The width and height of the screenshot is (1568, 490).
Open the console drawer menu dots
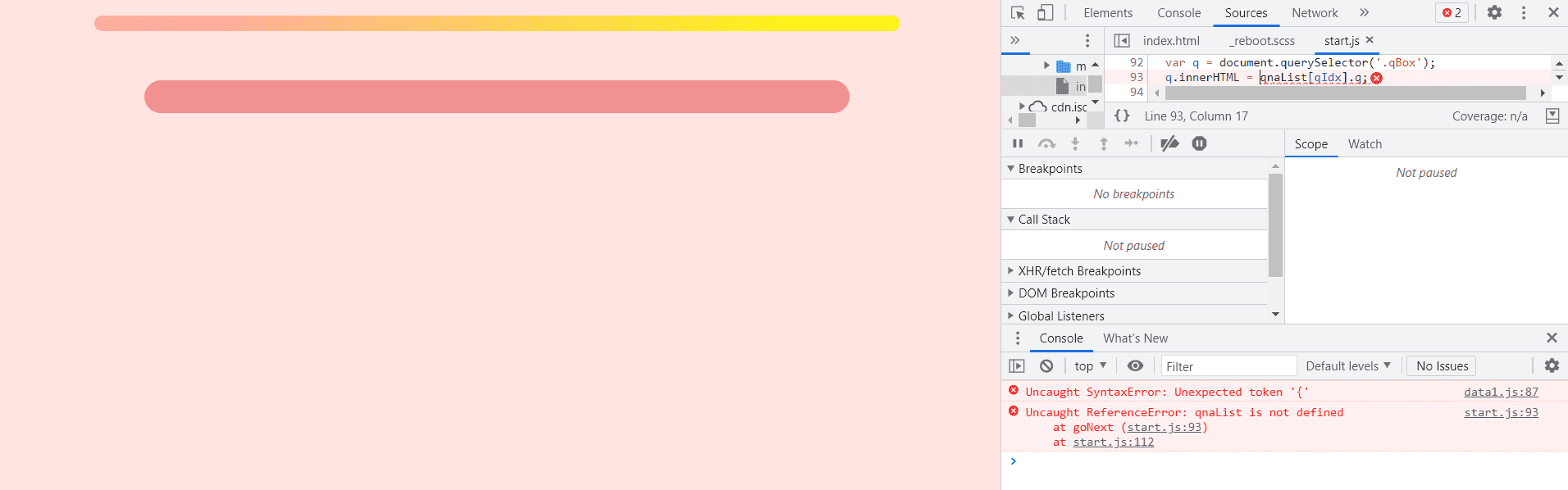click(x=1018, y=338)
